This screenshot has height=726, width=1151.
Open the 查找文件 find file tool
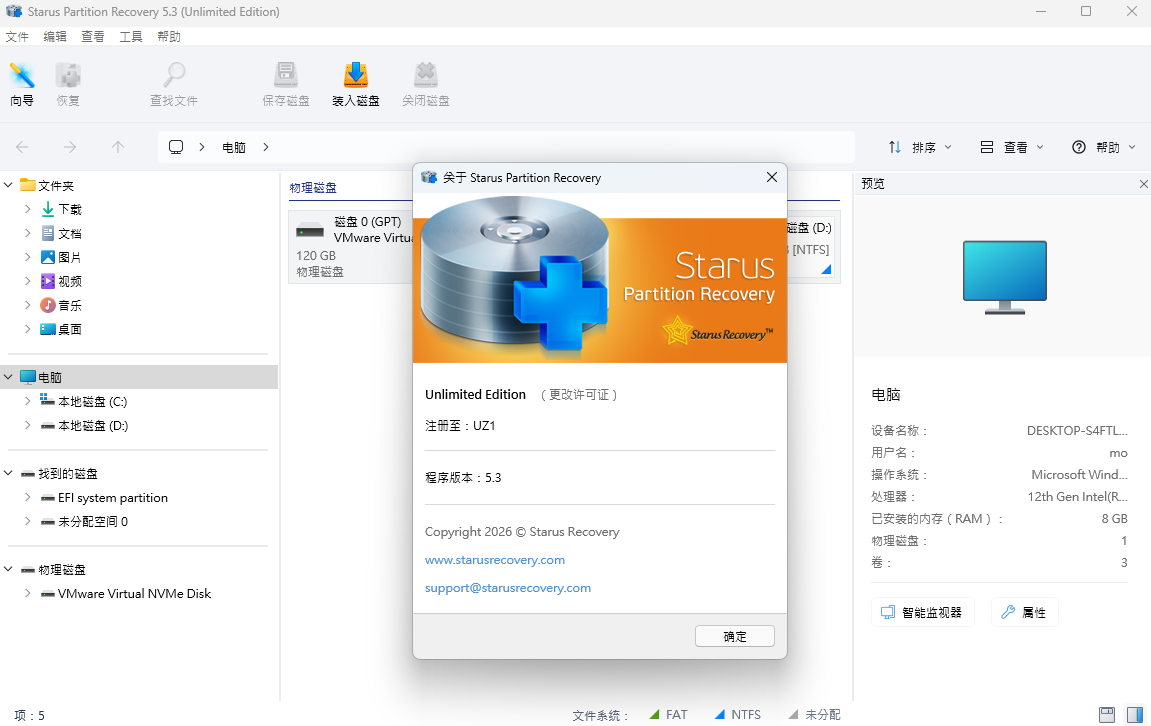tap(174, 84)
